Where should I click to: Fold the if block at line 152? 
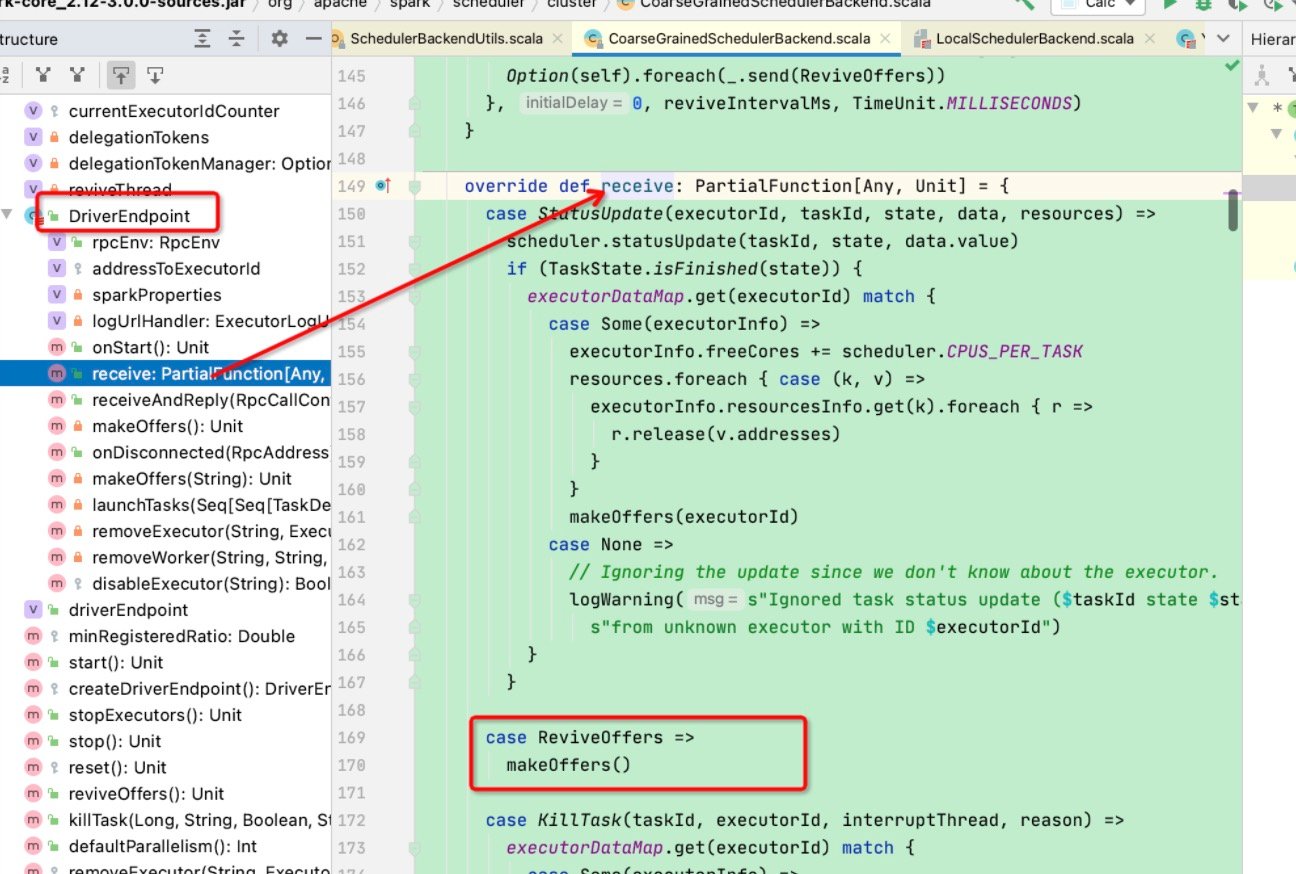pos(414,269)
